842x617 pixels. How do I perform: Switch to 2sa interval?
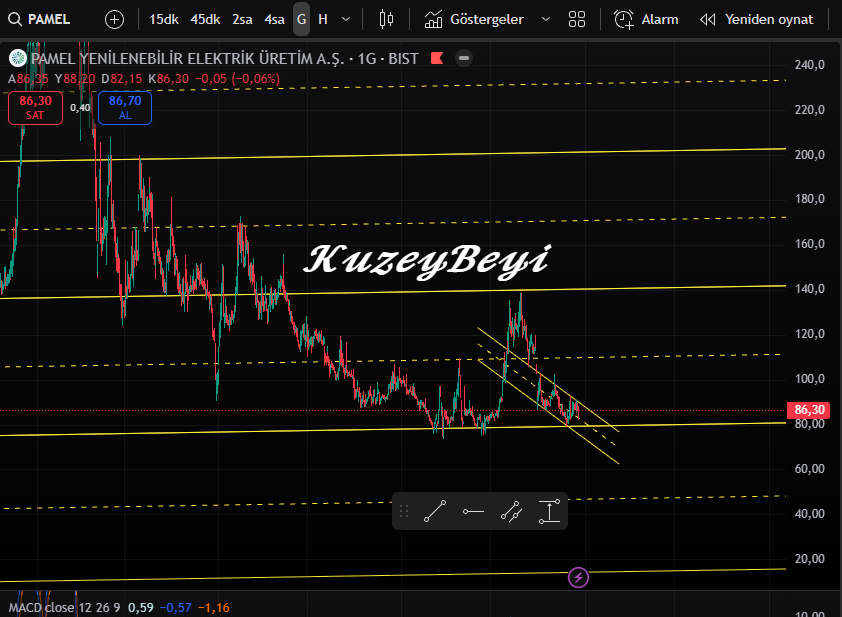[242, 20]
